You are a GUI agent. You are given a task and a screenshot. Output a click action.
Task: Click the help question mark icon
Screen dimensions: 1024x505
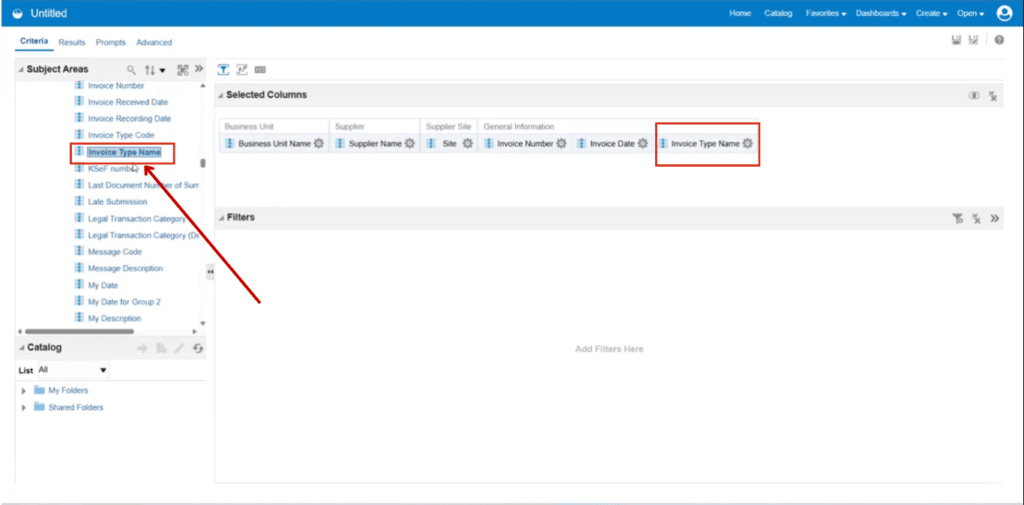pyautogui.click(x=999, y=41)
